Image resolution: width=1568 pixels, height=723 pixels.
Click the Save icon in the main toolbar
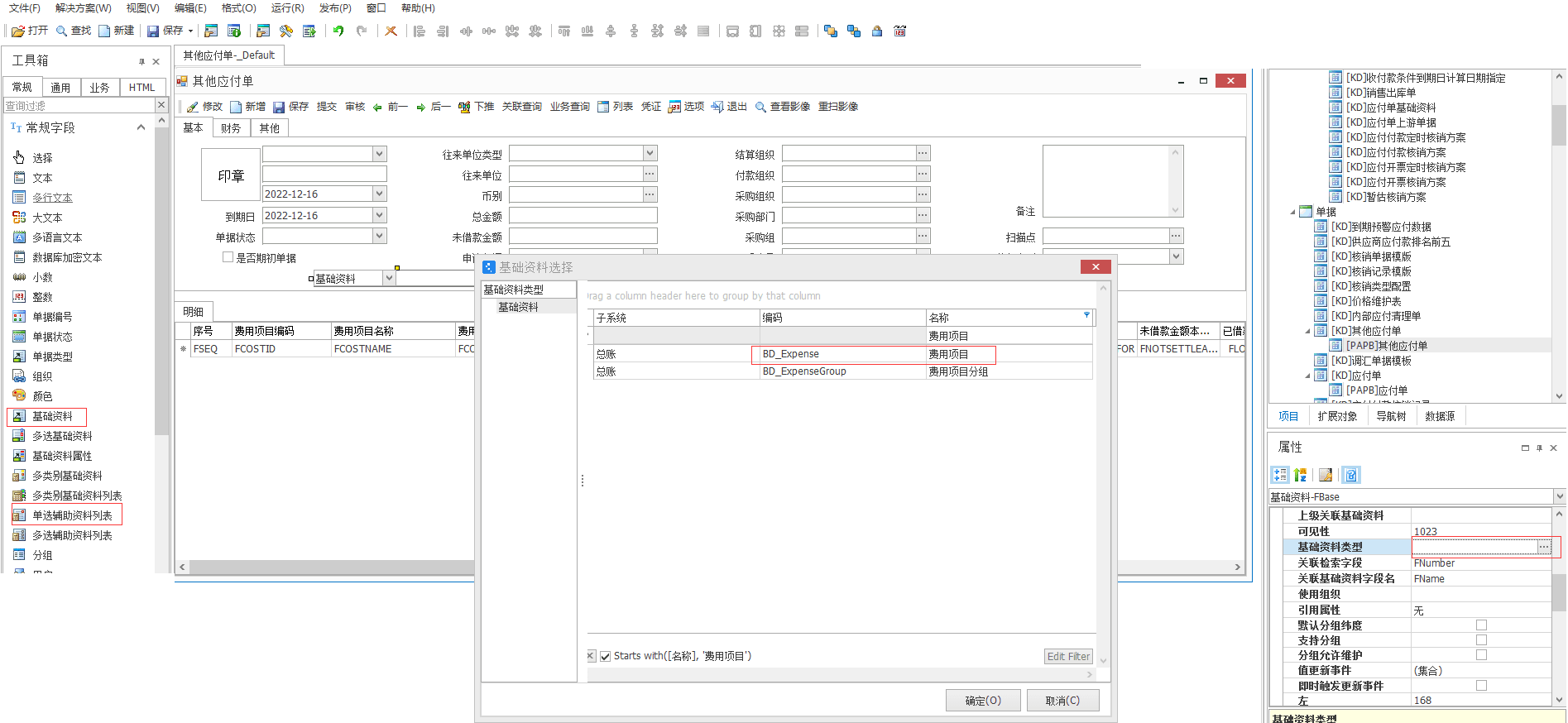pos(153,31)
